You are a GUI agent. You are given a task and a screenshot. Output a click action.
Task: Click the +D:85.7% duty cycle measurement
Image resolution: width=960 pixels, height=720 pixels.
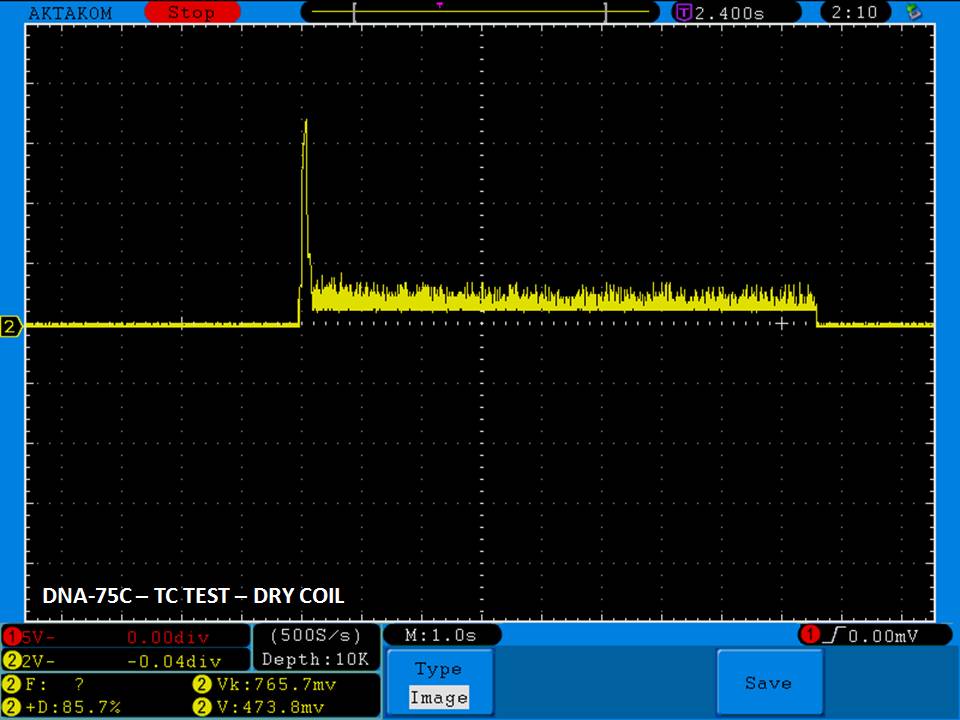click(x=65, y=707)
